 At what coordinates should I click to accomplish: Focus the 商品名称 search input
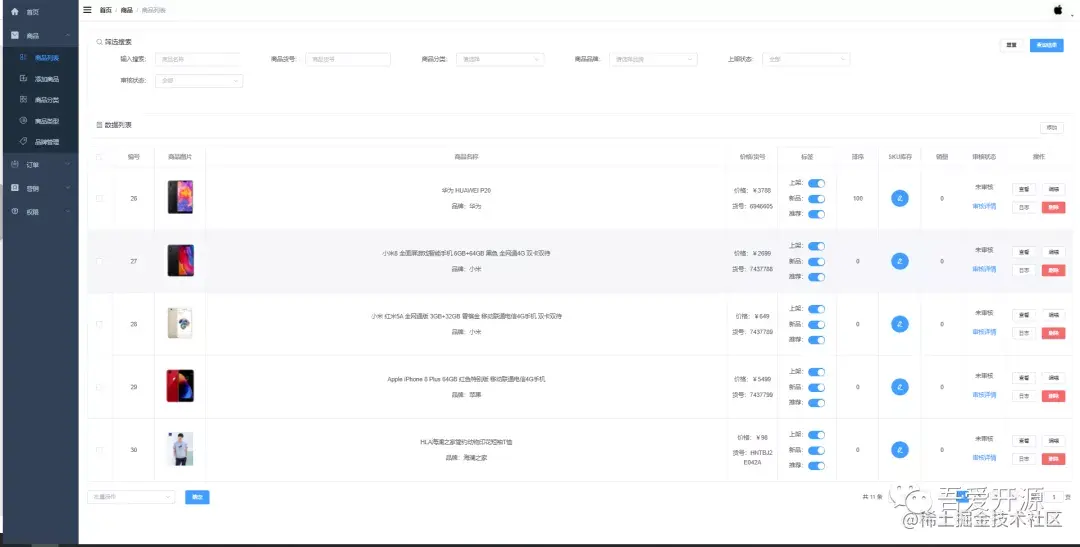click(x=198, y=59)
